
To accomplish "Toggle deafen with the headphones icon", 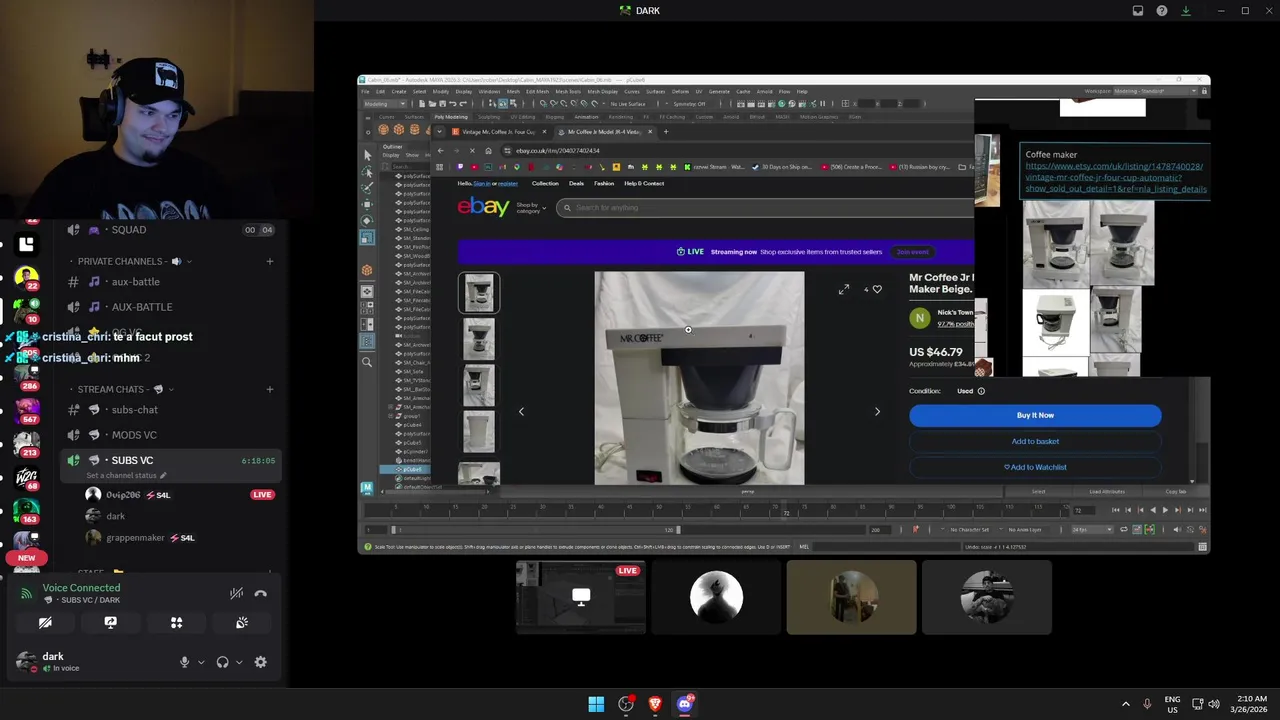I will pos(222,662).
